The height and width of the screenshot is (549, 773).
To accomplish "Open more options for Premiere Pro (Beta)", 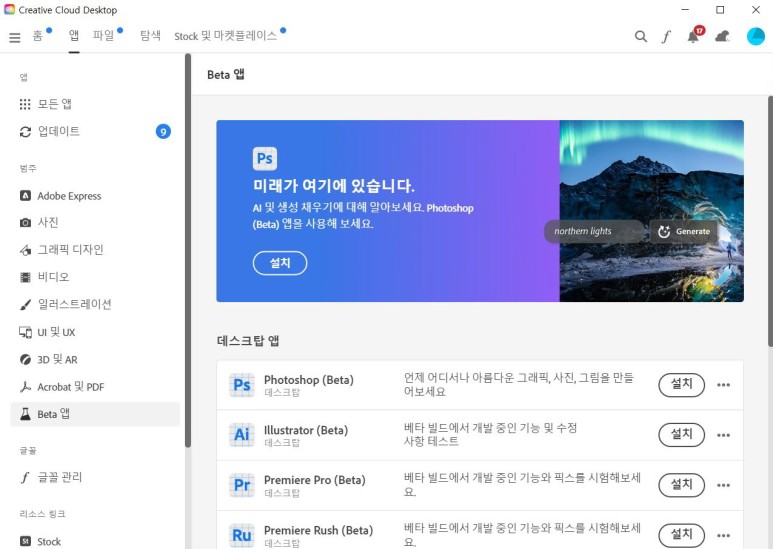I will pos(723,485).
